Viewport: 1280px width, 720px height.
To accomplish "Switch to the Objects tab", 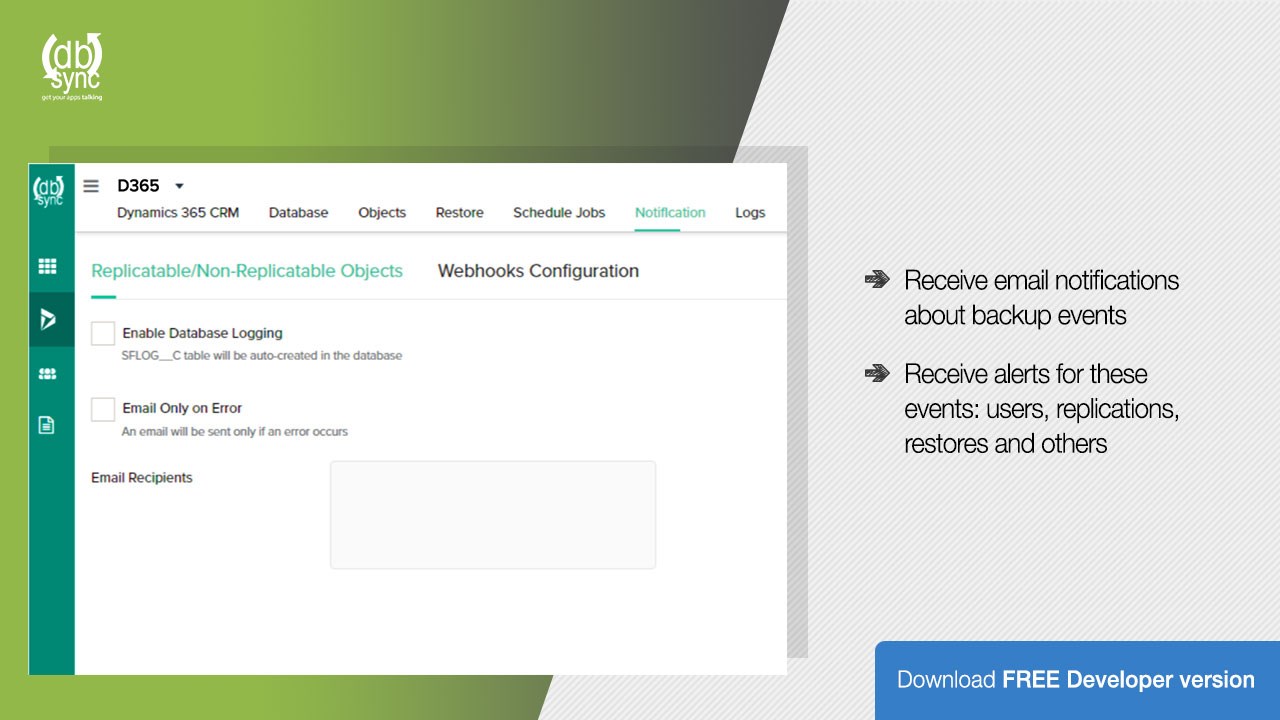I will 382,213.
